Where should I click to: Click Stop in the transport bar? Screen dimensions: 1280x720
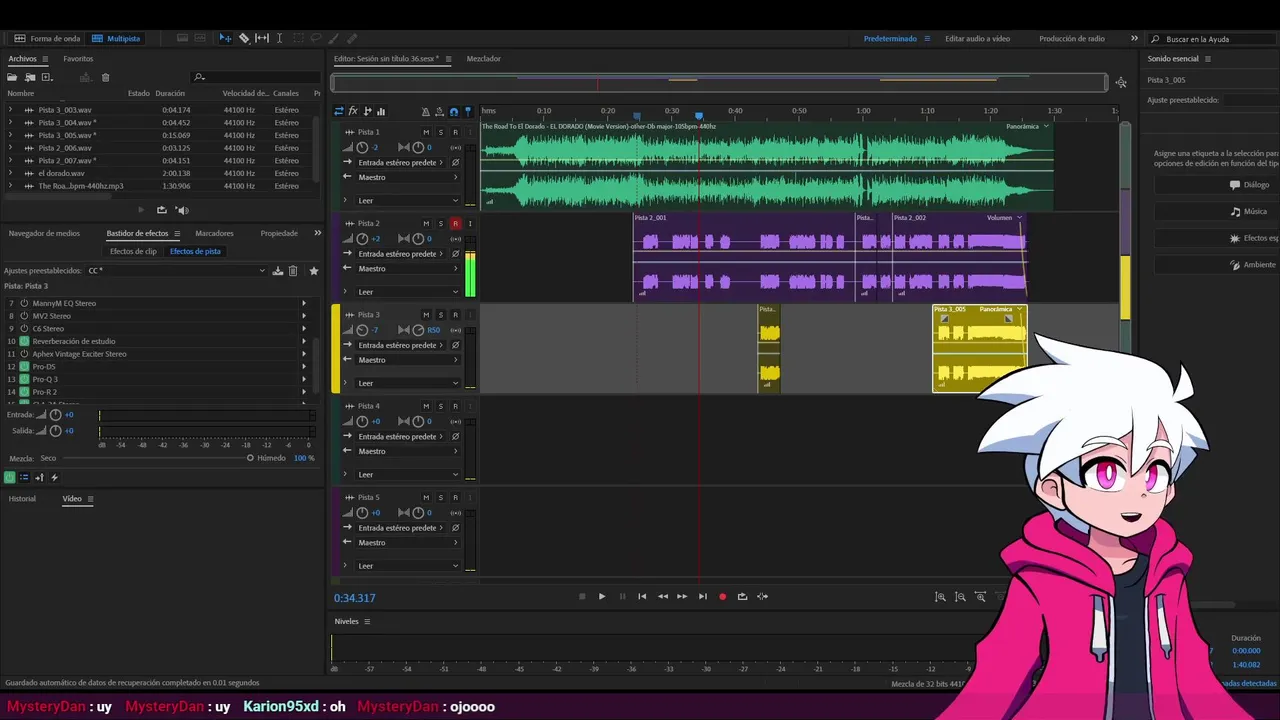582,597
